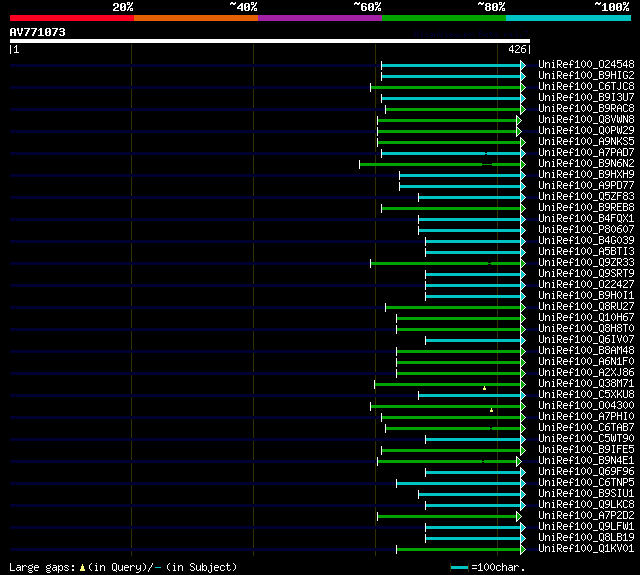This screenshot has height=575, width=640.
Task: Select the green alignment bar for UniRef100_B9RAC8
Action: pyautogui.click(x=453, y=109)
